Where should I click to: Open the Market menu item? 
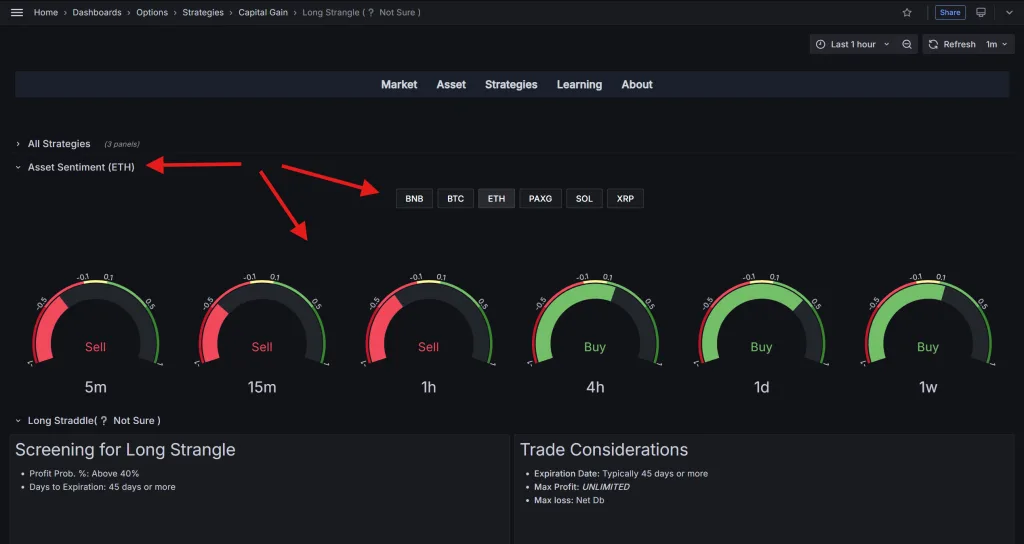click(x=399, y=84)
